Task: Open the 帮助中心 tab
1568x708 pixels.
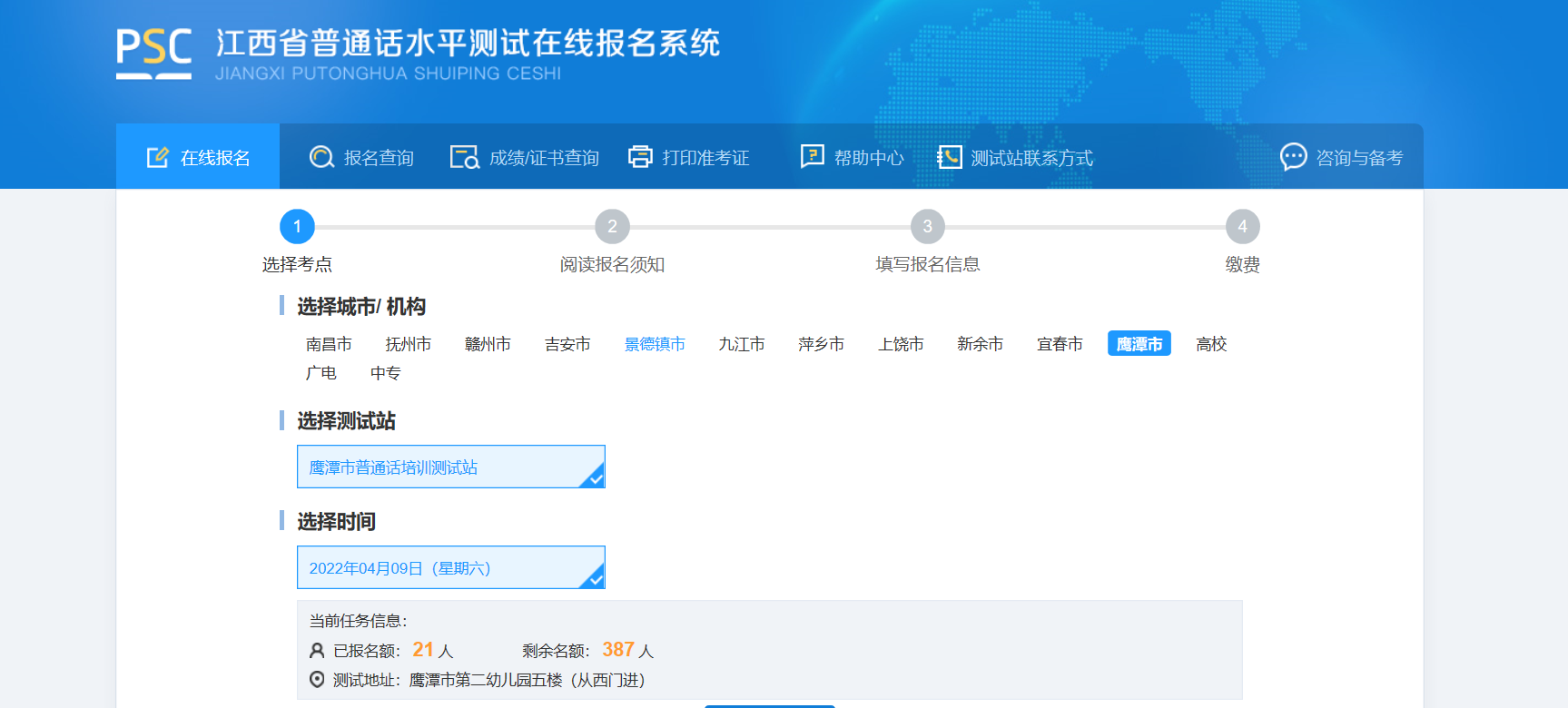Action: 853,157
